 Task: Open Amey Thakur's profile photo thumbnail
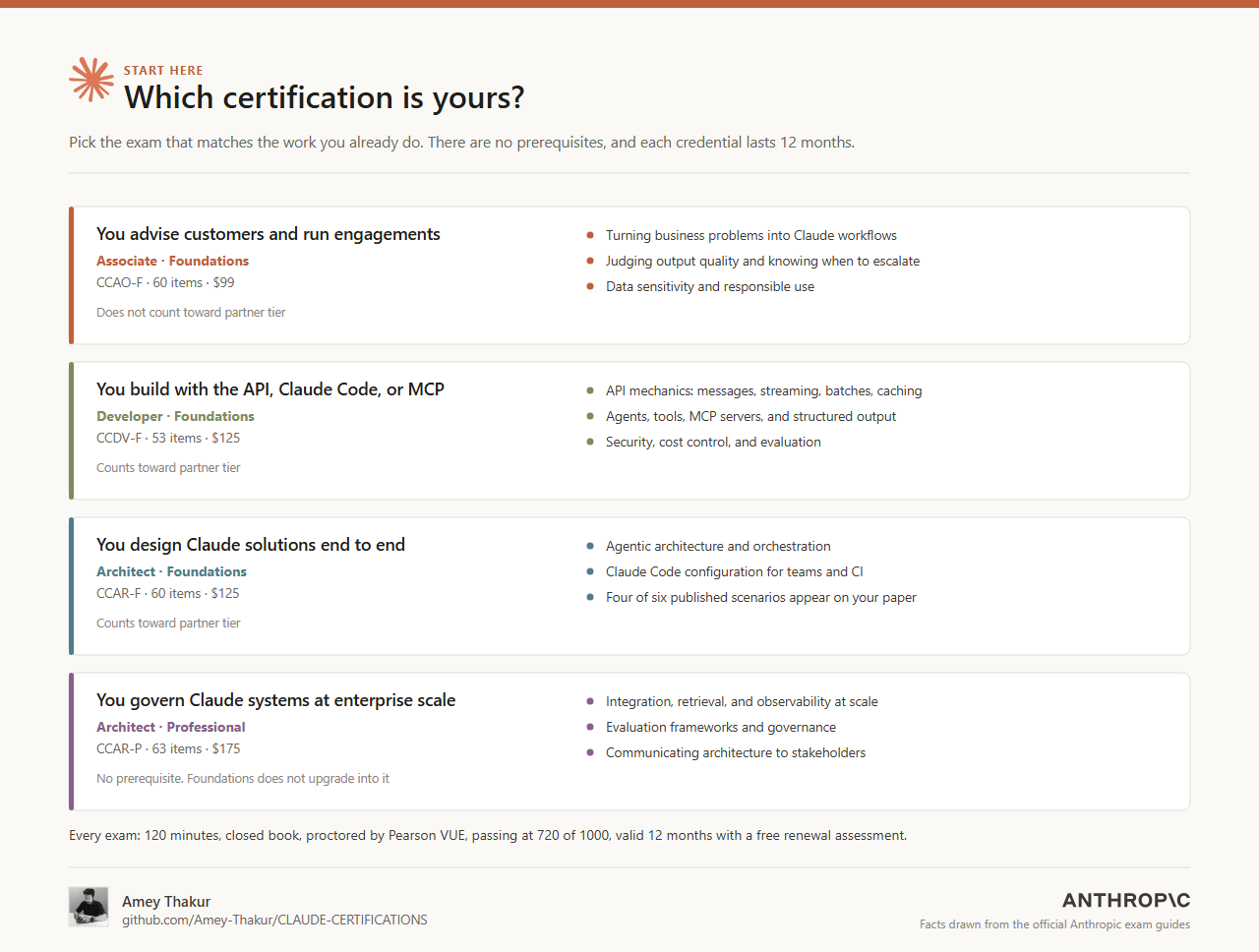pos(89,907)
